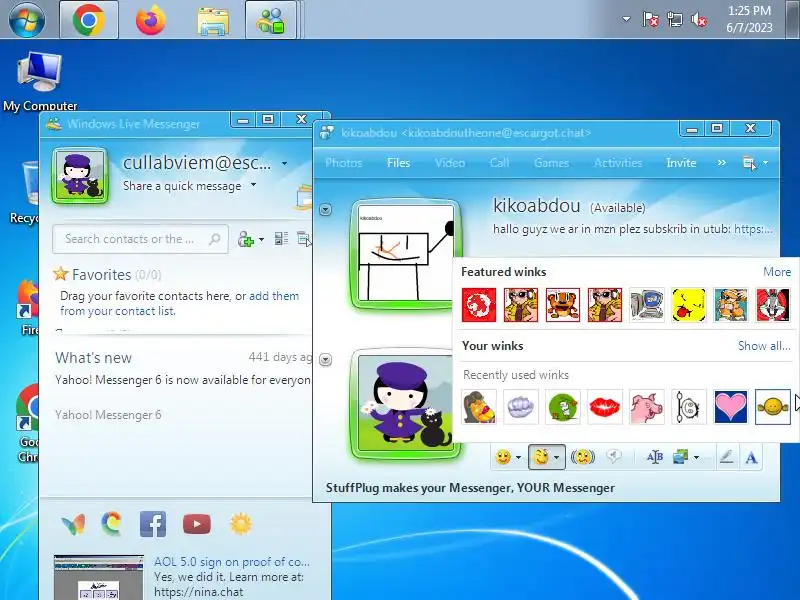Select the yellow ladybug featured wink
This screenshot has height=600, width=800.
(689, 305)
